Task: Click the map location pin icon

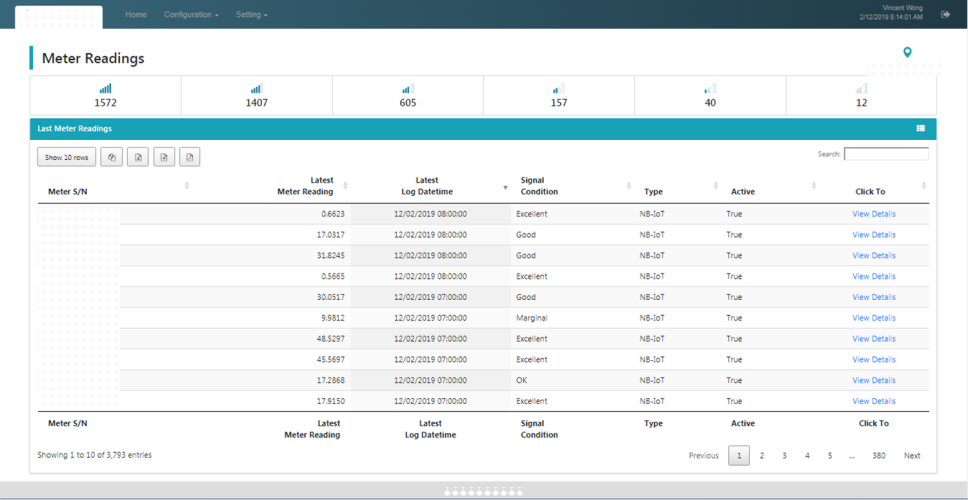Action: pos(907,52)
